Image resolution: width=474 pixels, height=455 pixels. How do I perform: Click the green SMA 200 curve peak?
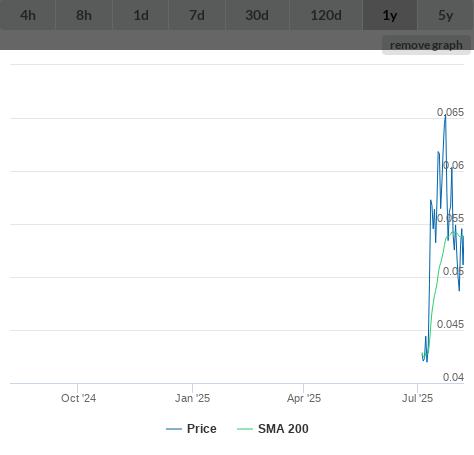pos(453,232)
